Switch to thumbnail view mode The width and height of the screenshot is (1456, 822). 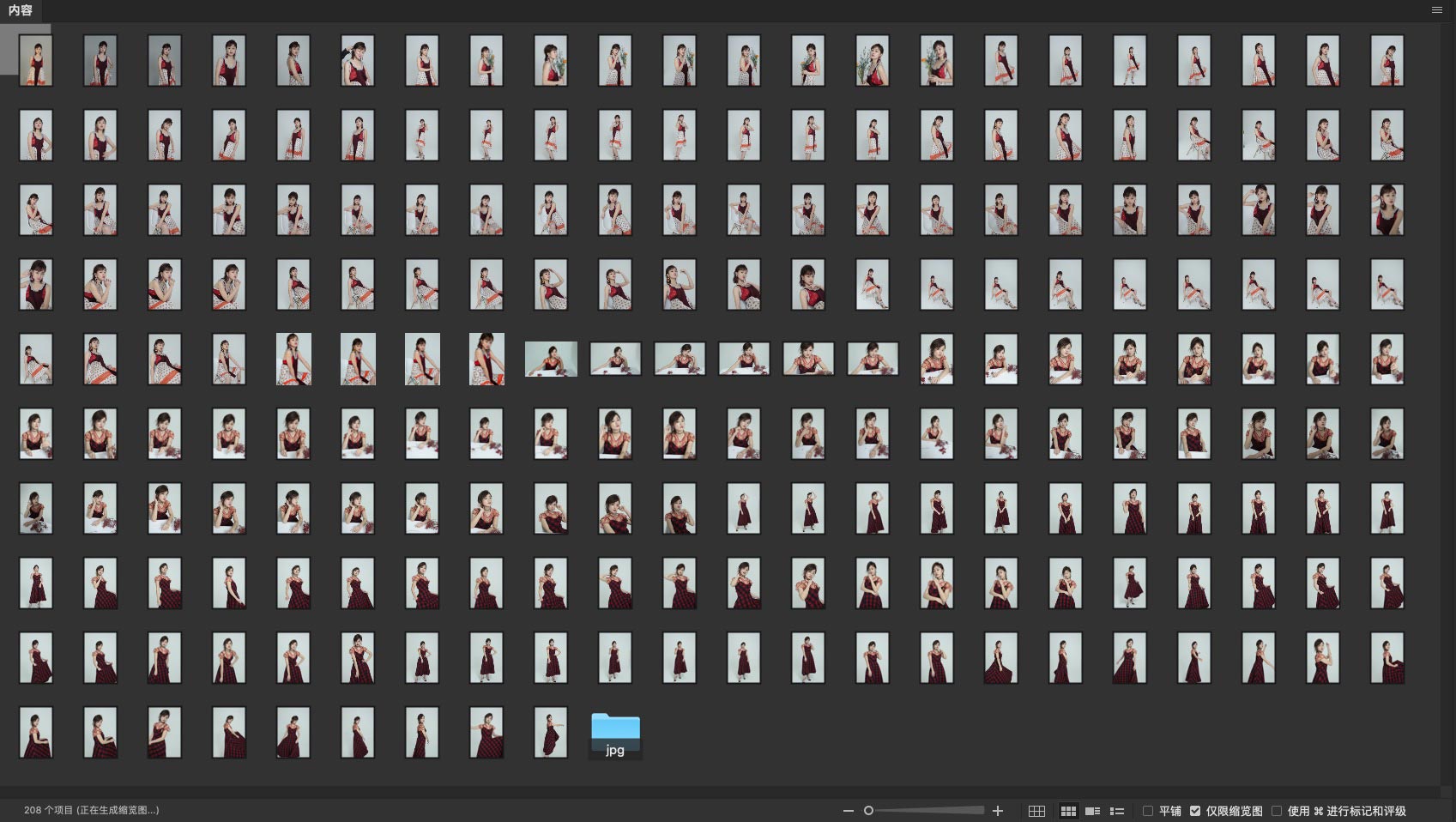coord(1068,811)
